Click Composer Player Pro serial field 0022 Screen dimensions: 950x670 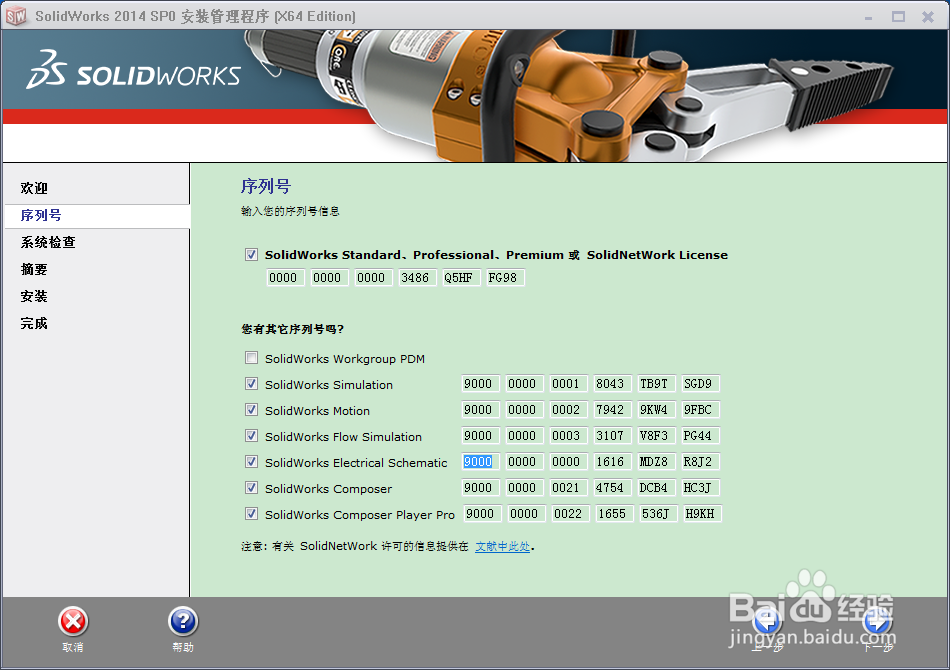(x=571, y=514)
